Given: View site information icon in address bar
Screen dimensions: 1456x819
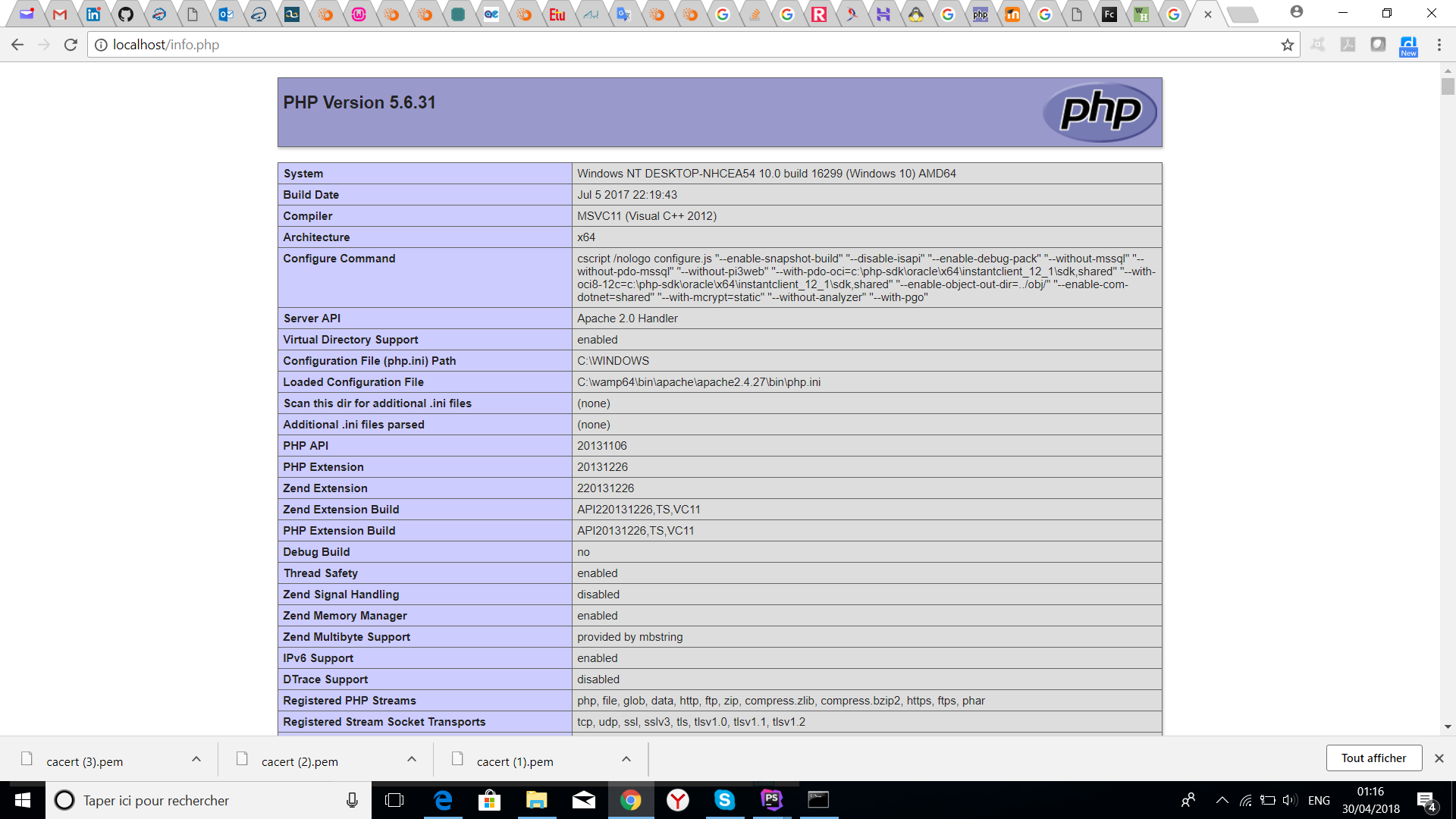Looking at the screenshot, I should [x=101, y=45].
